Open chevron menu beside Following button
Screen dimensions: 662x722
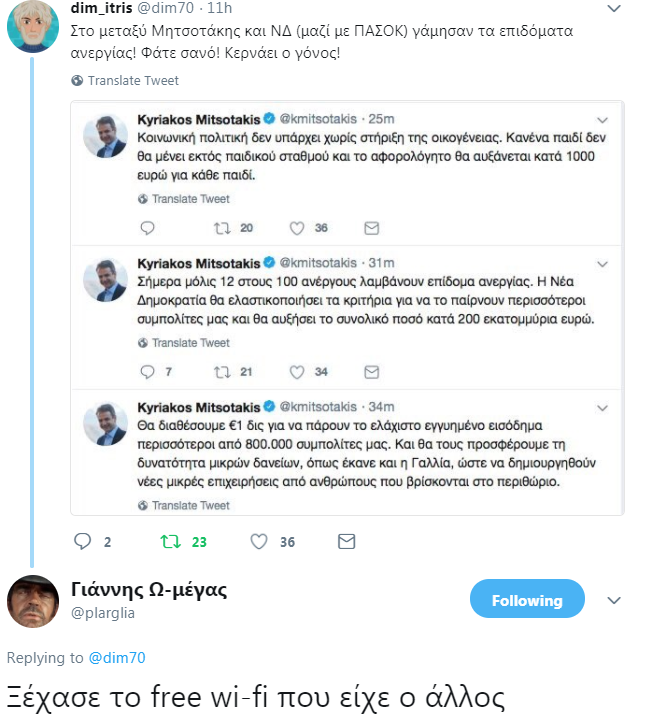tap(614, 600)
